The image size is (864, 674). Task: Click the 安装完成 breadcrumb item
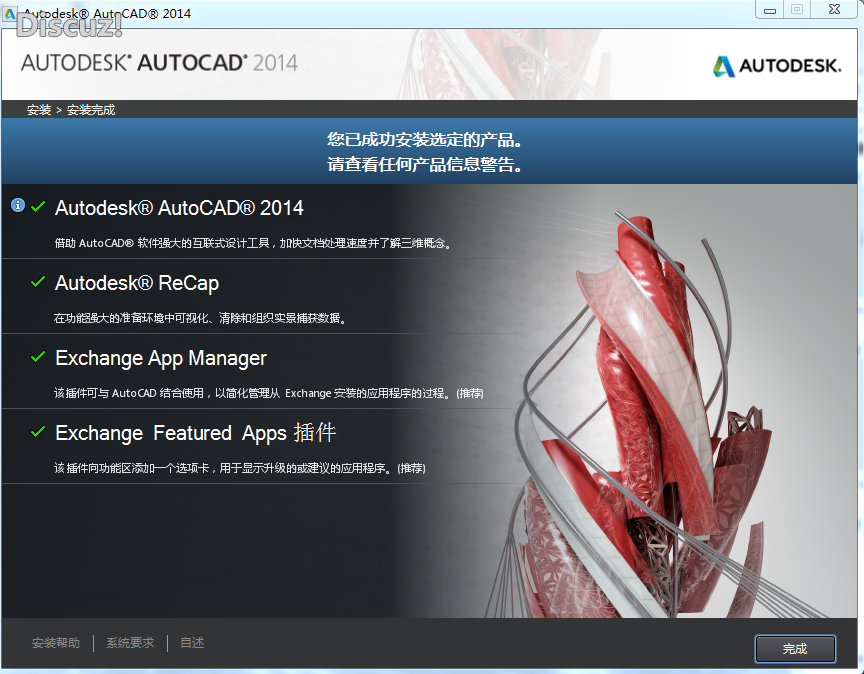91,110
